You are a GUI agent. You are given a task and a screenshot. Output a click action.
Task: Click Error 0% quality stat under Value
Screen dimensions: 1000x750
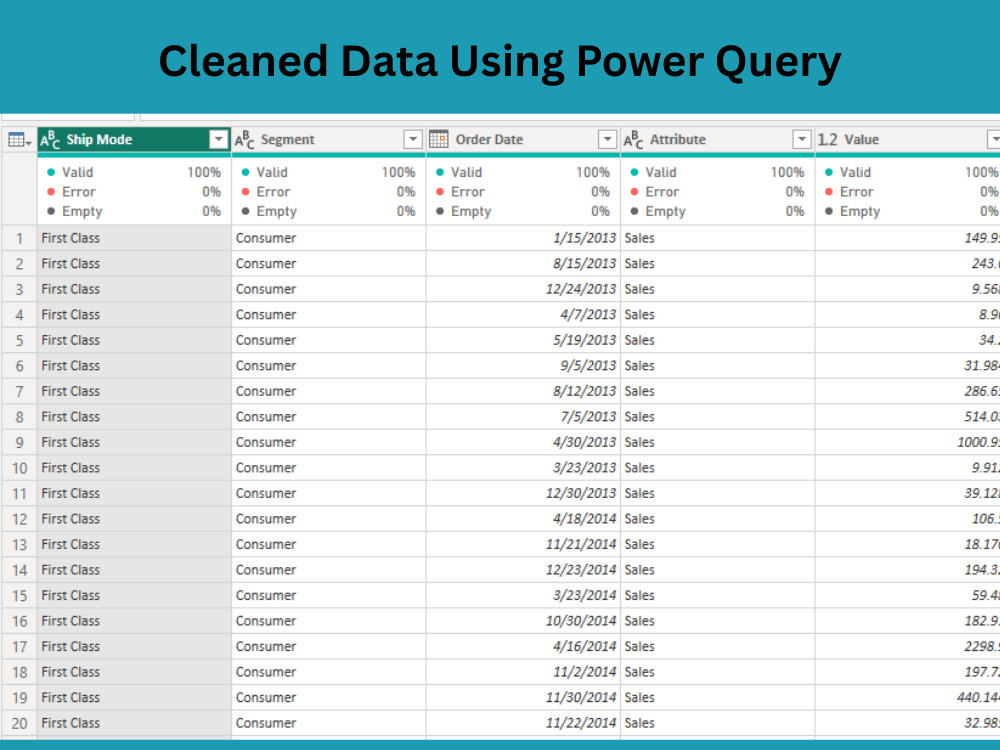pos(911,191)
